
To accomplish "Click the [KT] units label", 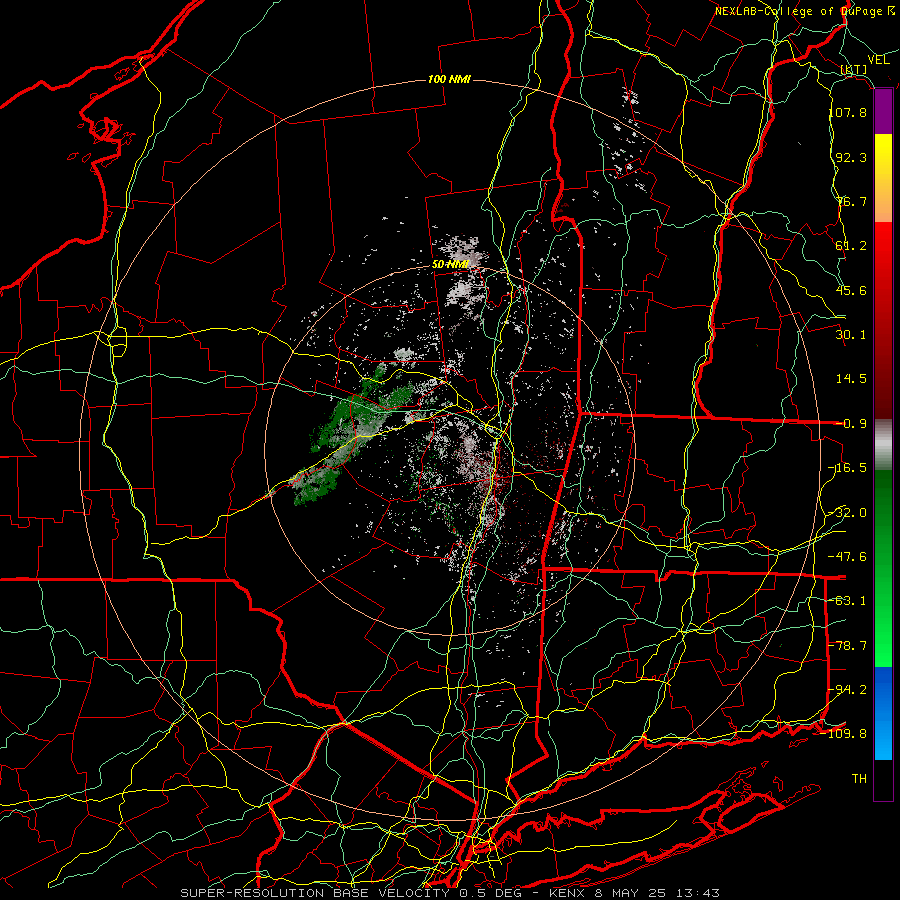I will pos(854,70).
